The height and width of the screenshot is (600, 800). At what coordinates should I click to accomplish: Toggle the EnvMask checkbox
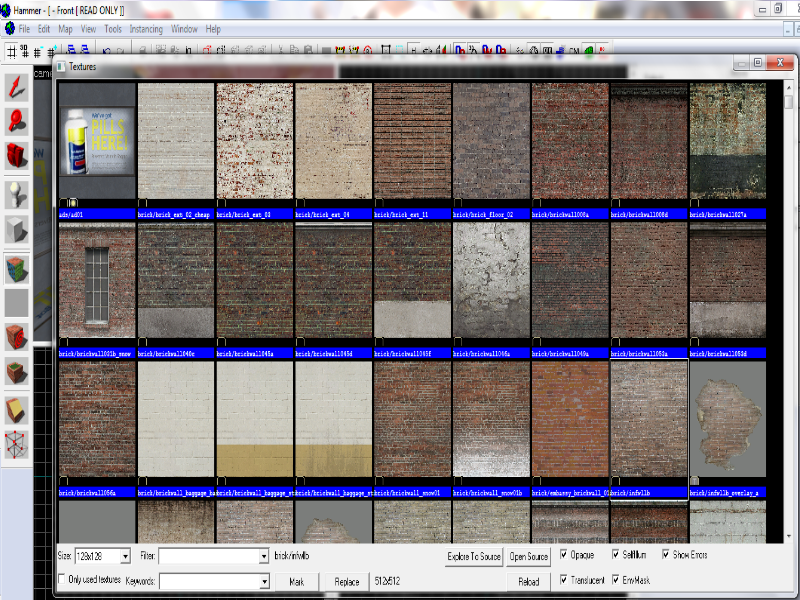pos(615,580)
